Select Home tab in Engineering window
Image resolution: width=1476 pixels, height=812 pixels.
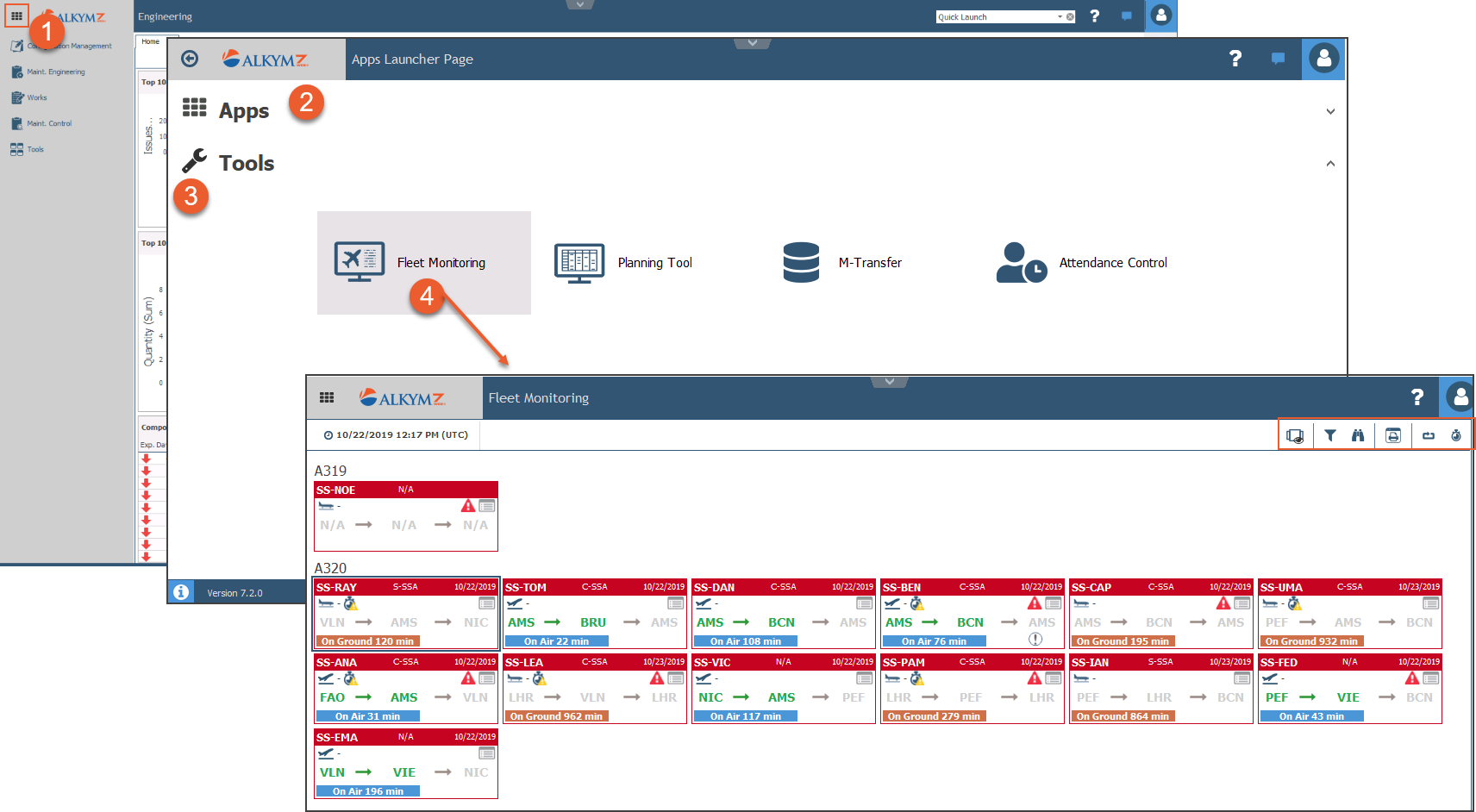click(151, 41)
